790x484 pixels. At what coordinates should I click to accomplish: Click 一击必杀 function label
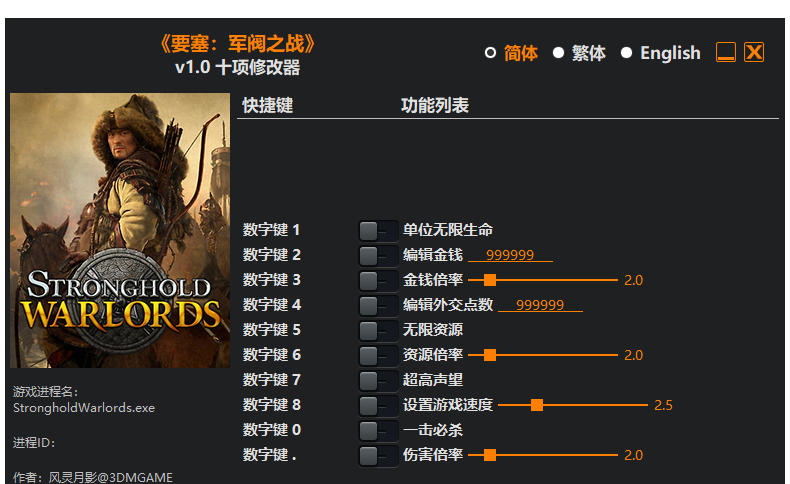point(432,430)
